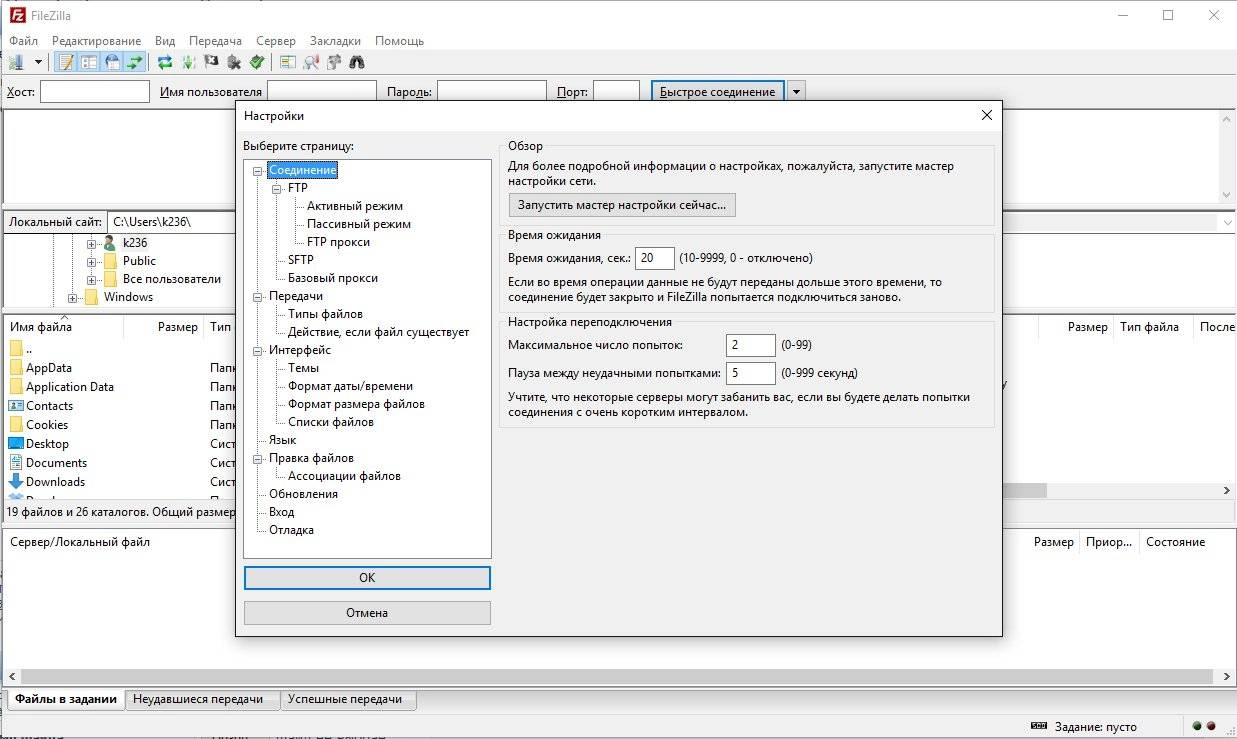Click the binoculars file search icon

(357, 62)
